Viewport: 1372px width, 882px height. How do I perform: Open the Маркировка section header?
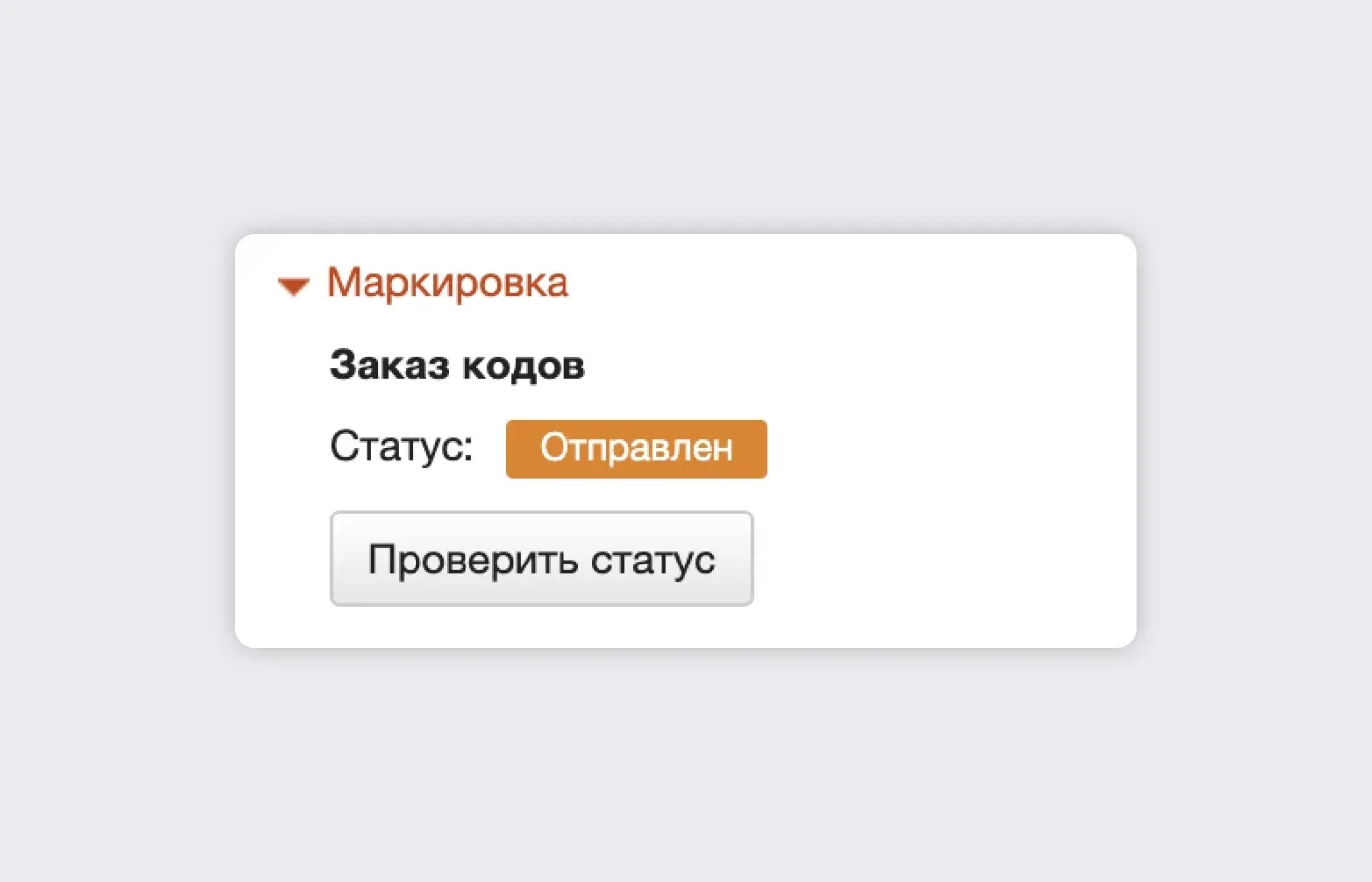446,283
